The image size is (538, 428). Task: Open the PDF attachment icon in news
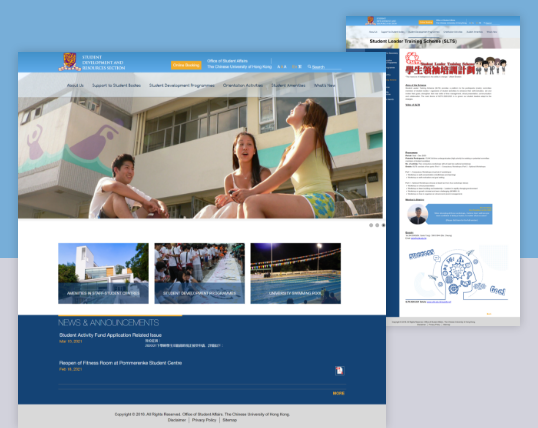point(339,370)
